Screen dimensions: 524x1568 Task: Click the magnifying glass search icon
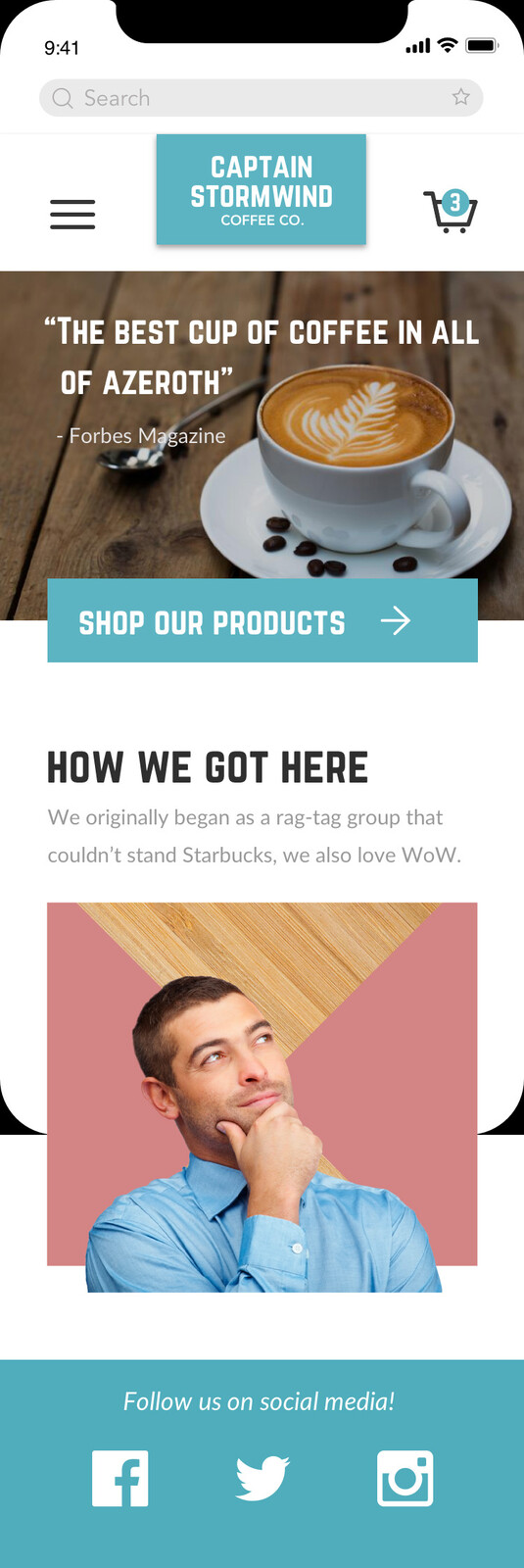(63, 98)
